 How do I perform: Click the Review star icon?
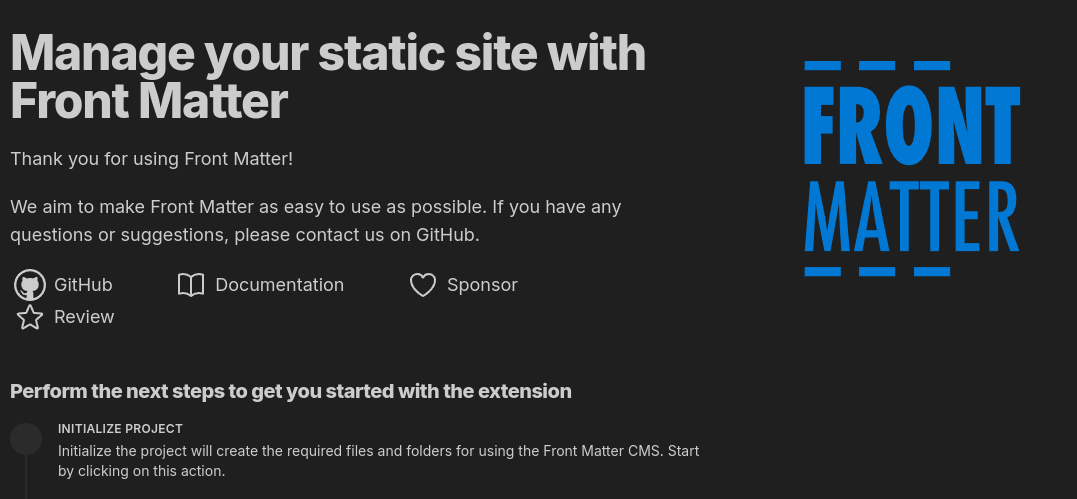pos(30,317)
